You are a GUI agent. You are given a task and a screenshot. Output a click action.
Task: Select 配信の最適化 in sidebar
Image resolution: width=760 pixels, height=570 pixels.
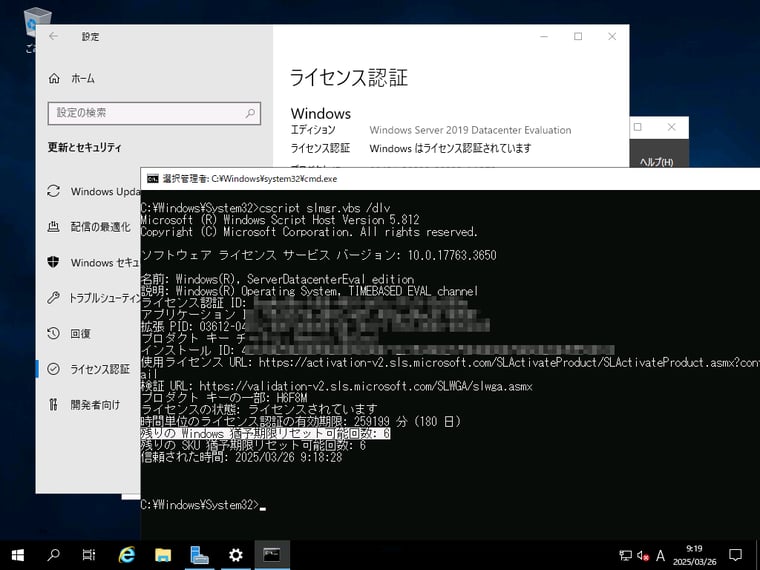(x=101, y=227)
